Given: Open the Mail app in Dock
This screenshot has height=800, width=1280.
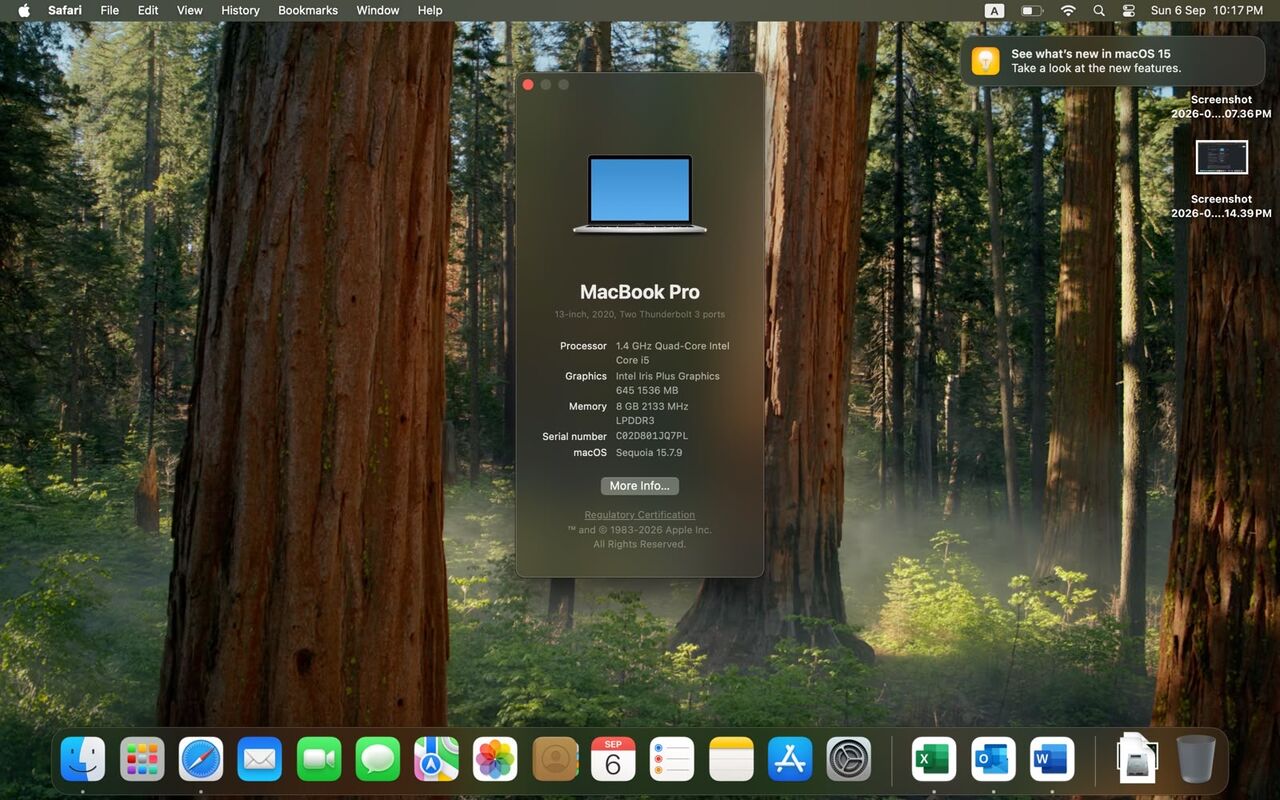Looking at the screenshot, I should [260, 759].
